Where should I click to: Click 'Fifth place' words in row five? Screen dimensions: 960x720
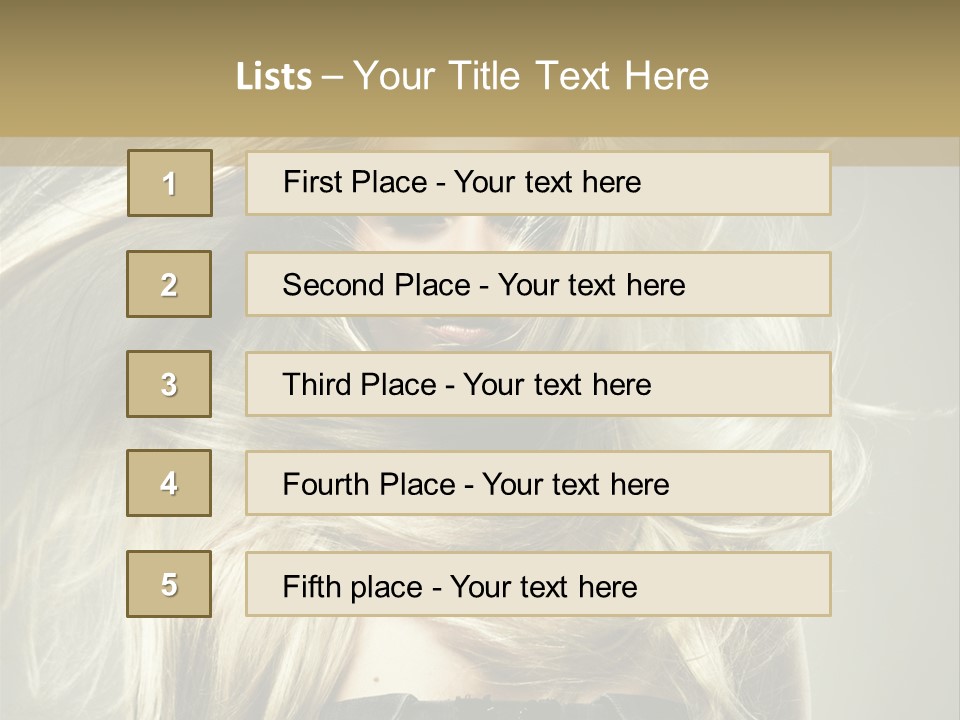coord(352,586)
